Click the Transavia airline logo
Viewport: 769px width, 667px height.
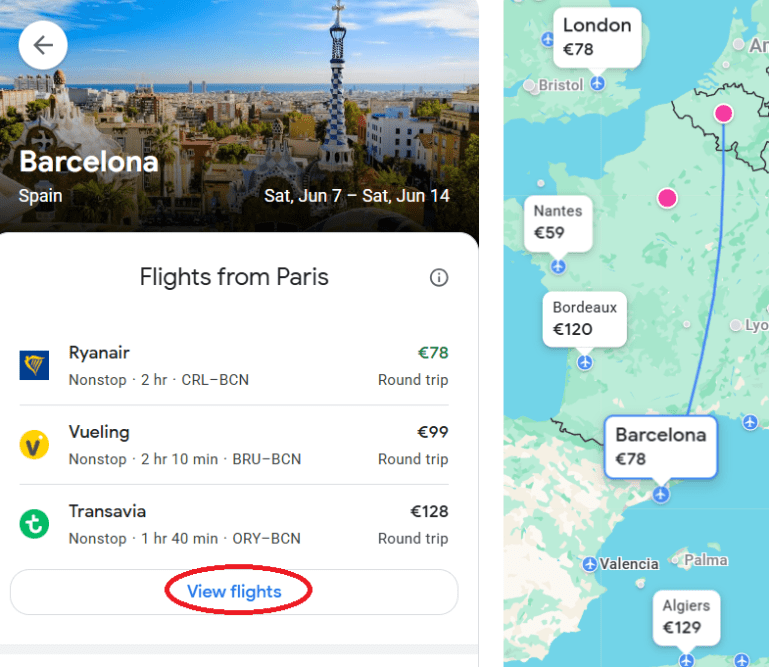click(x=34, y=524)
